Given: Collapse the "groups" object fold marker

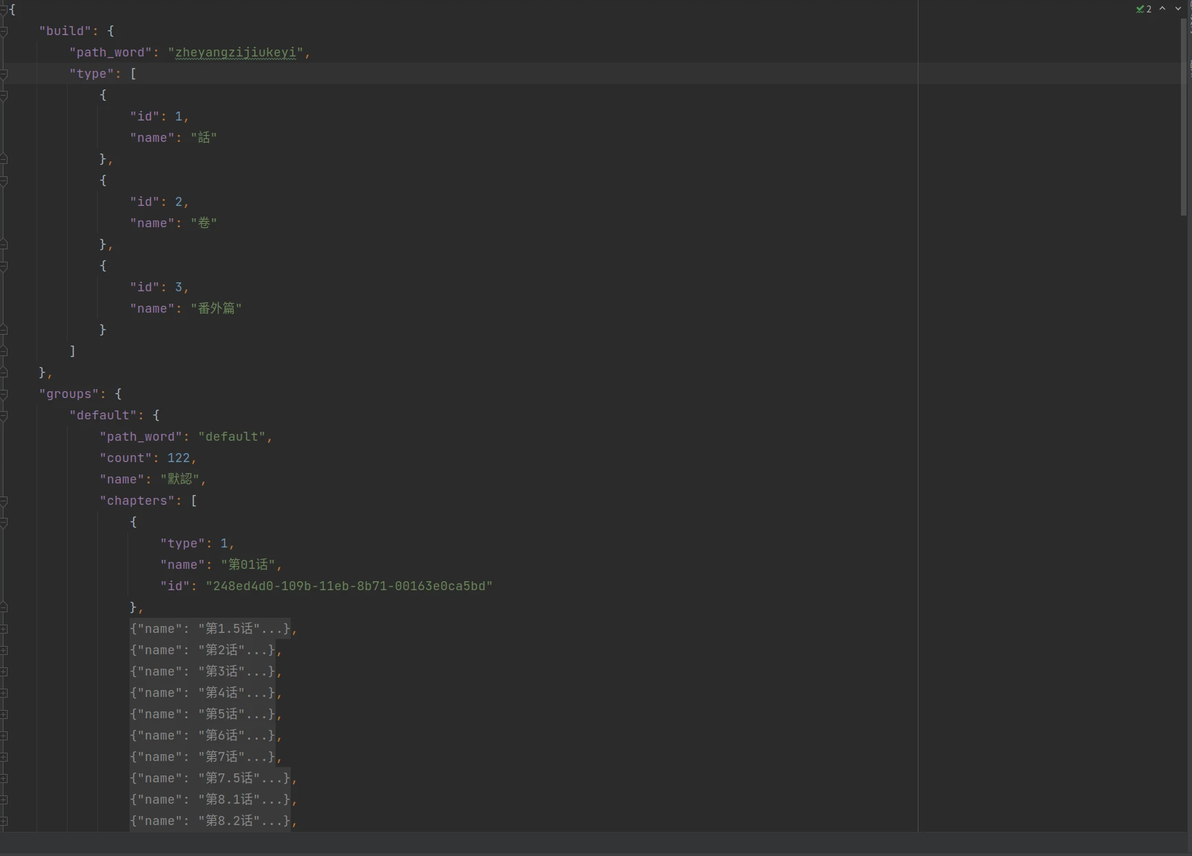Looking at the screenshot, I should [4, 394].
